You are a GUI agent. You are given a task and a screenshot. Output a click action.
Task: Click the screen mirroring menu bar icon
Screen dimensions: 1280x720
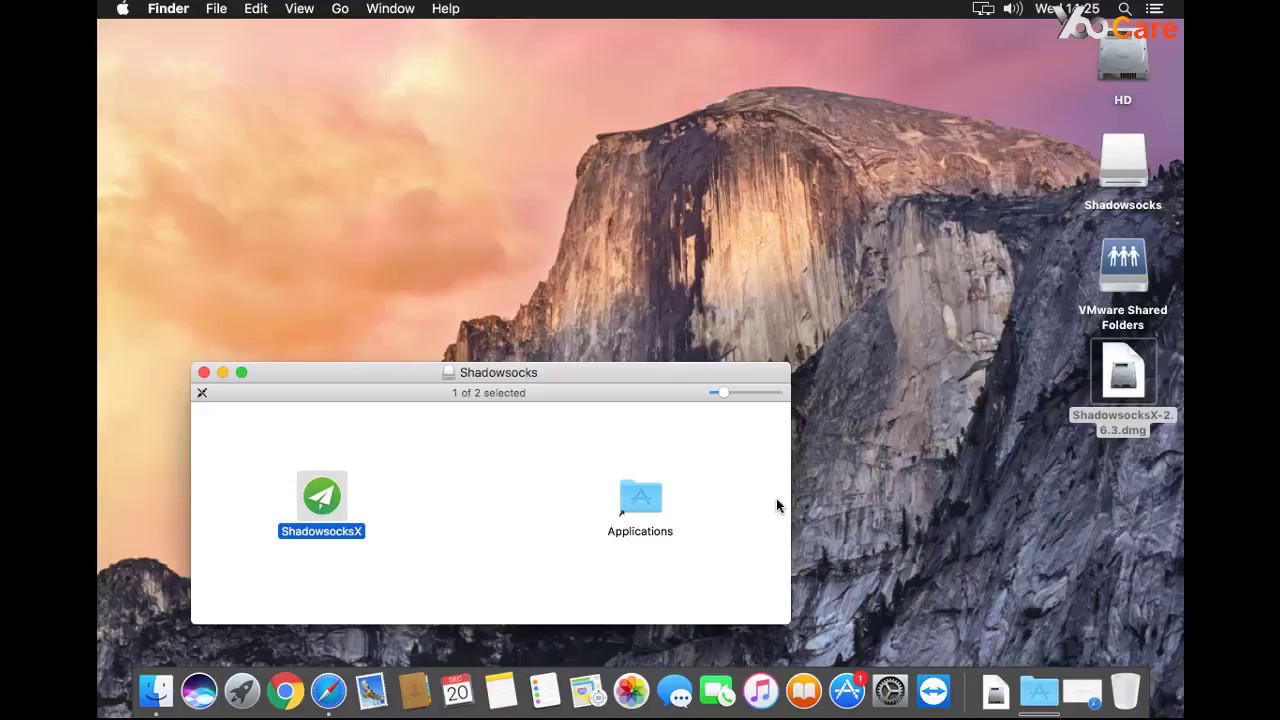coord(983,9)
